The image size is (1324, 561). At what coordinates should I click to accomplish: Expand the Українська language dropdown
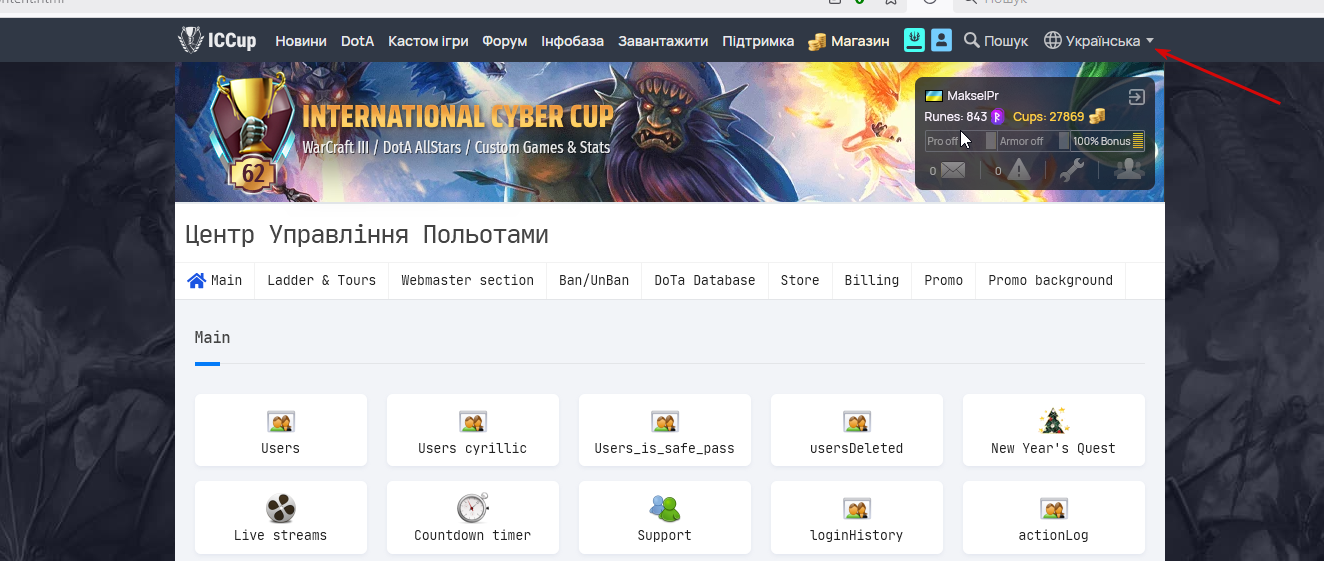coord(1099,41)
